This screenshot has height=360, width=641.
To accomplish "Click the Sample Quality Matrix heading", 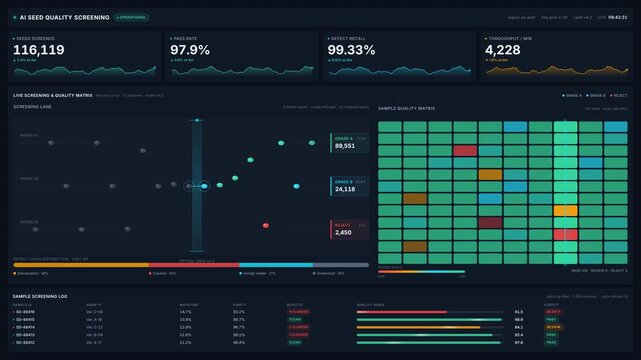I will [406, 109].
